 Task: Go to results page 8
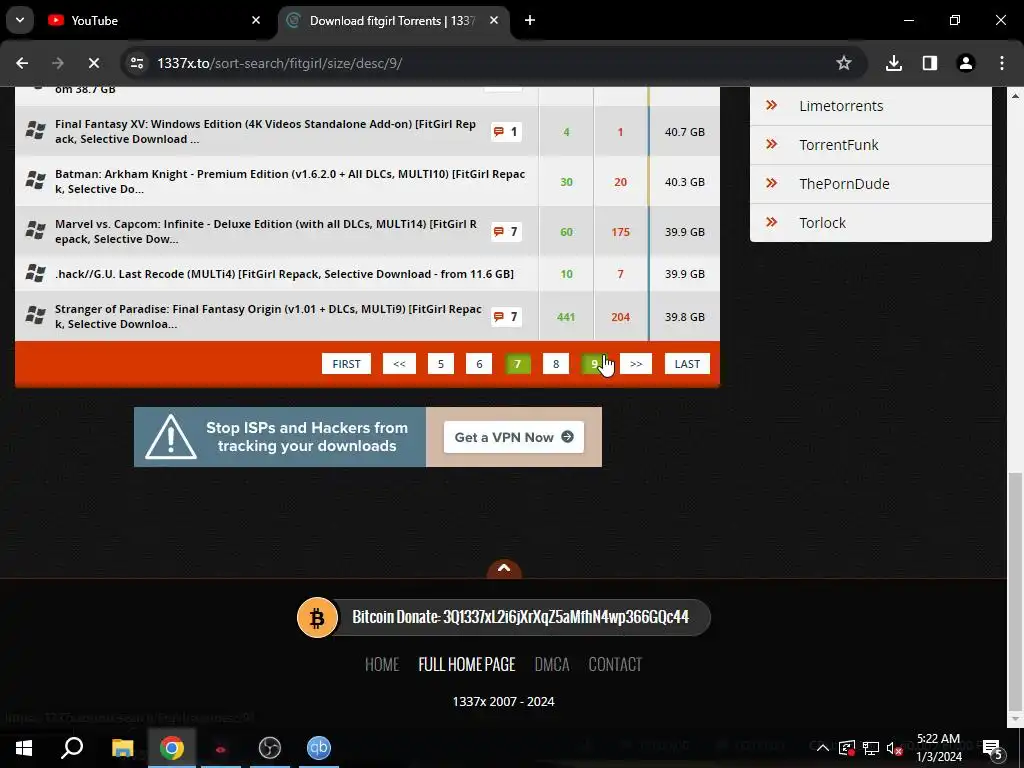coord(556,364)
